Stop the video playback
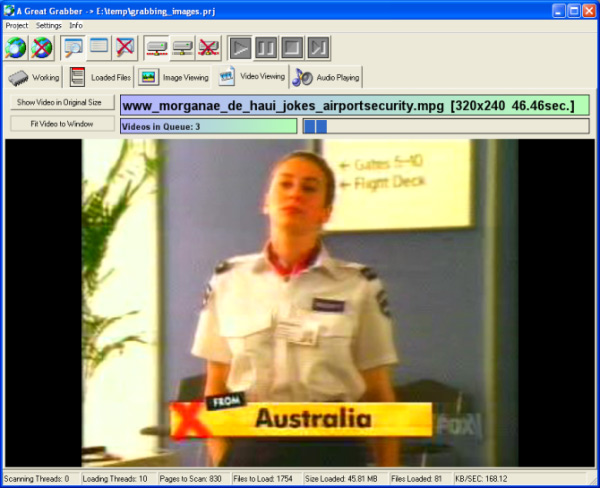Screen dimensions: 600x488 tap(291, 47)
